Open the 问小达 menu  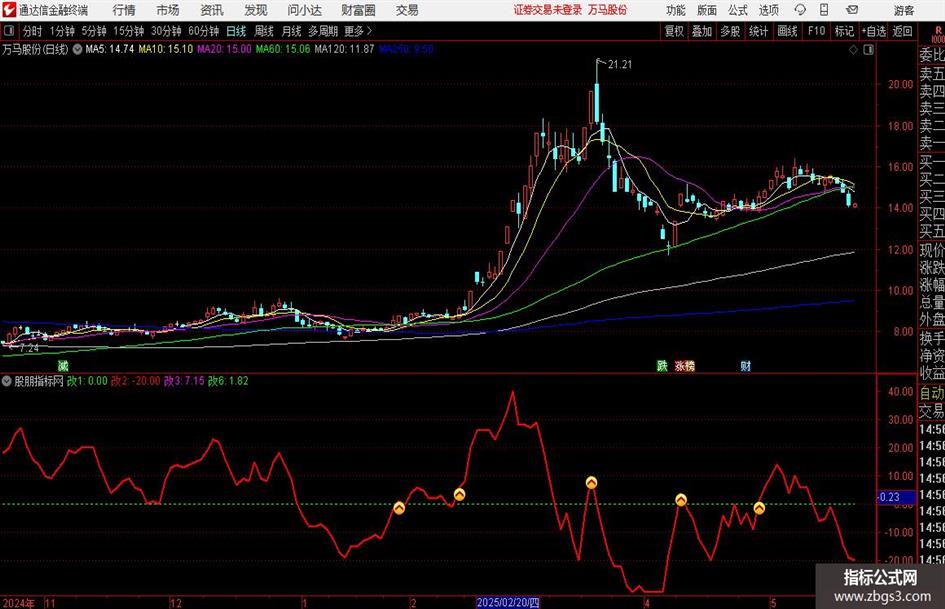coord(304,10)
